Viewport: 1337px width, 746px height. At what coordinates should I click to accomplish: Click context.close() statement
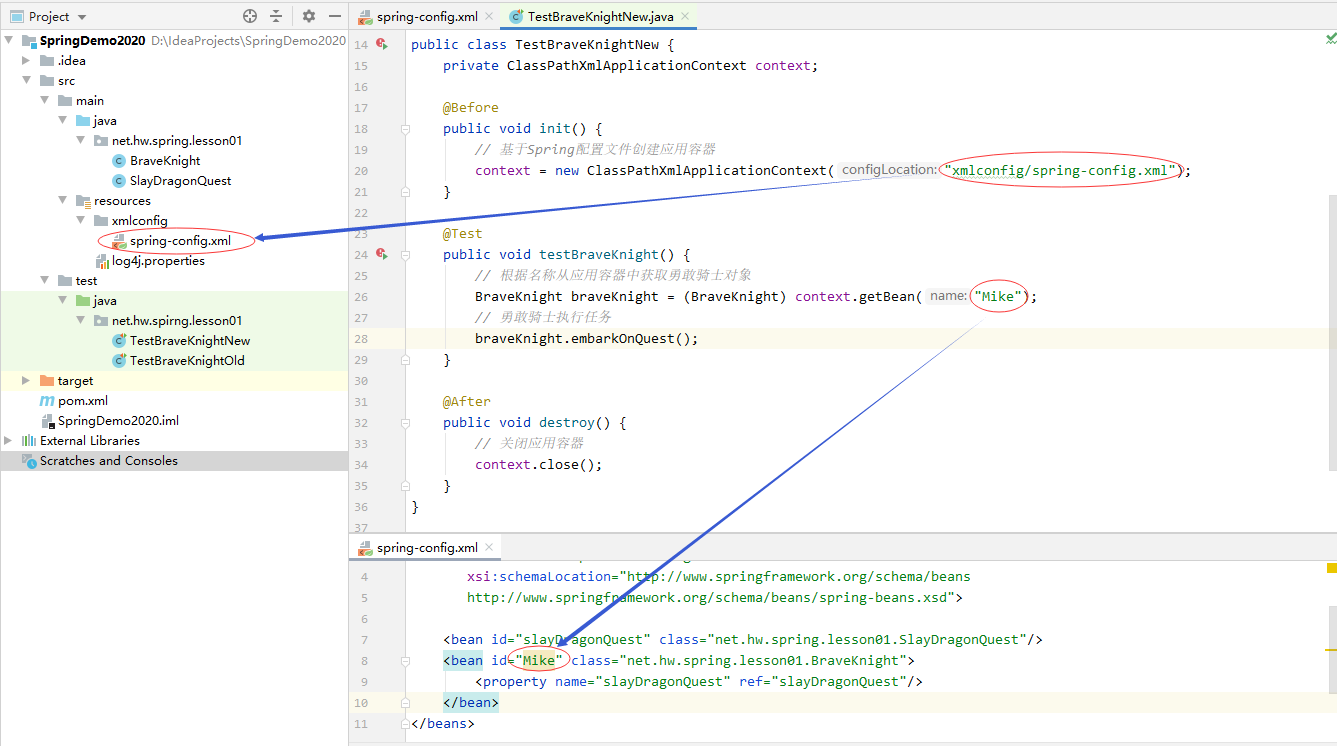(539, 465)
